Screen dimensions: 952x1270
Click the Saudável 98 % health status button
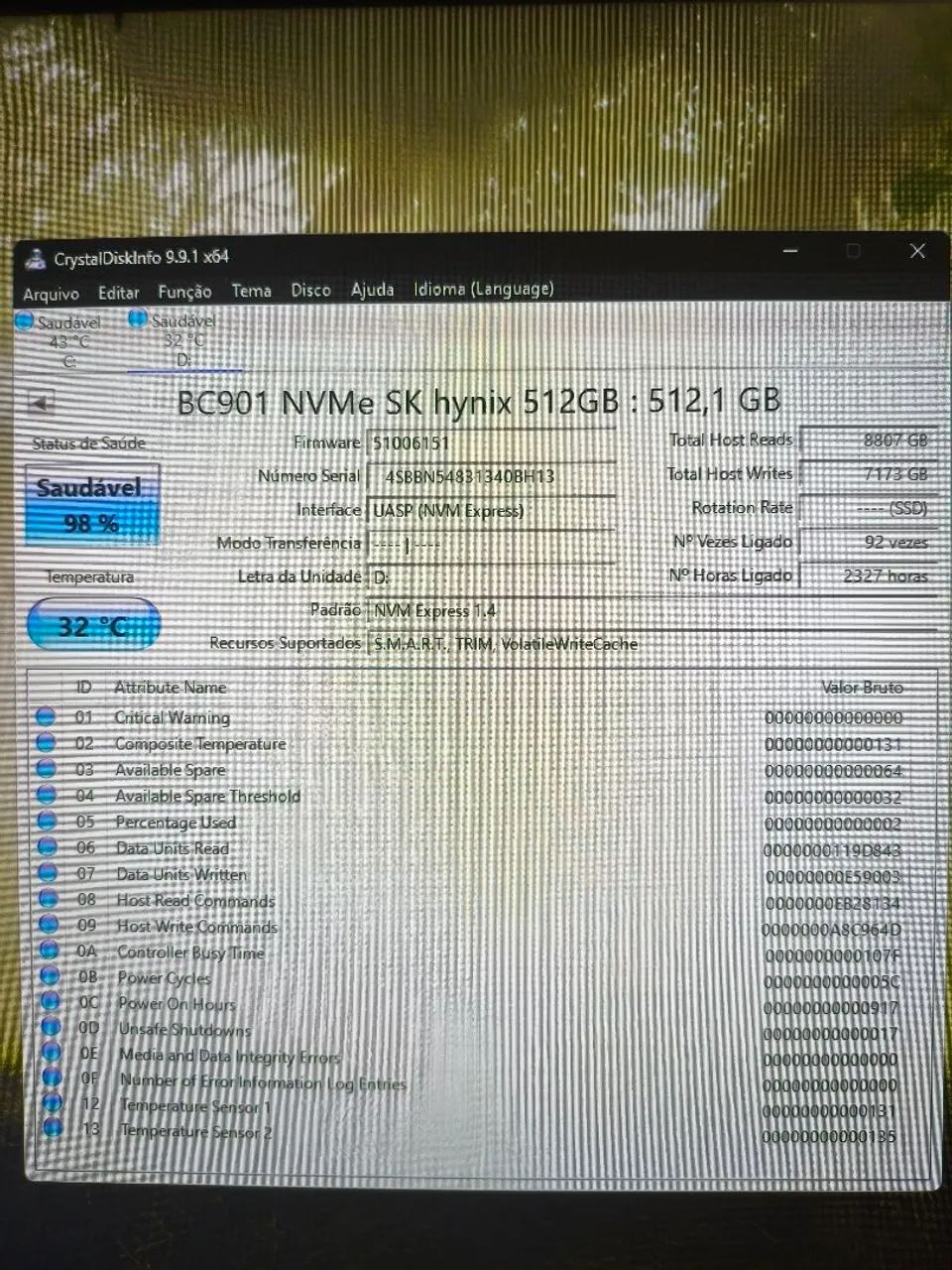(x=91, y=505)
